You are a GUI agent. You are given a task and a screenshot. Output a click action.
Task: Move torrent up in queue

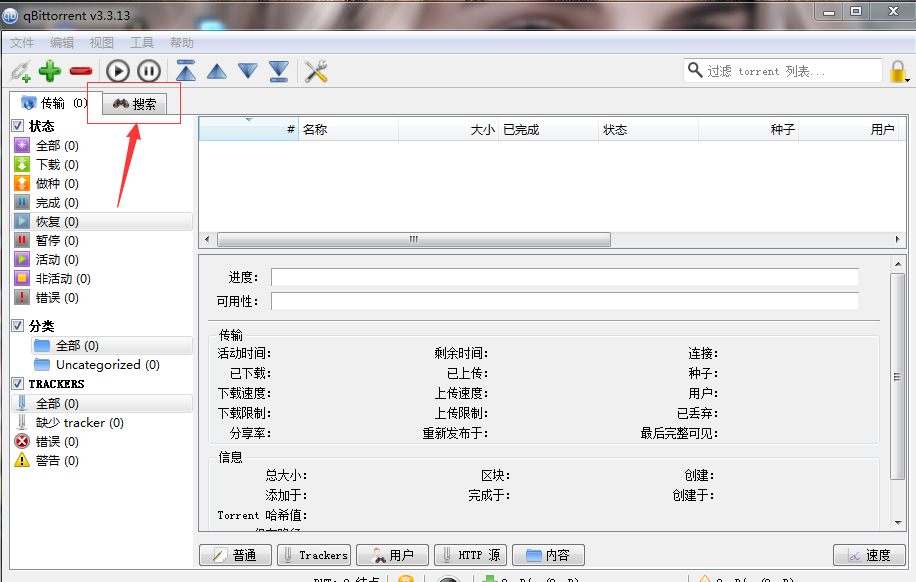tap(217, 72)
